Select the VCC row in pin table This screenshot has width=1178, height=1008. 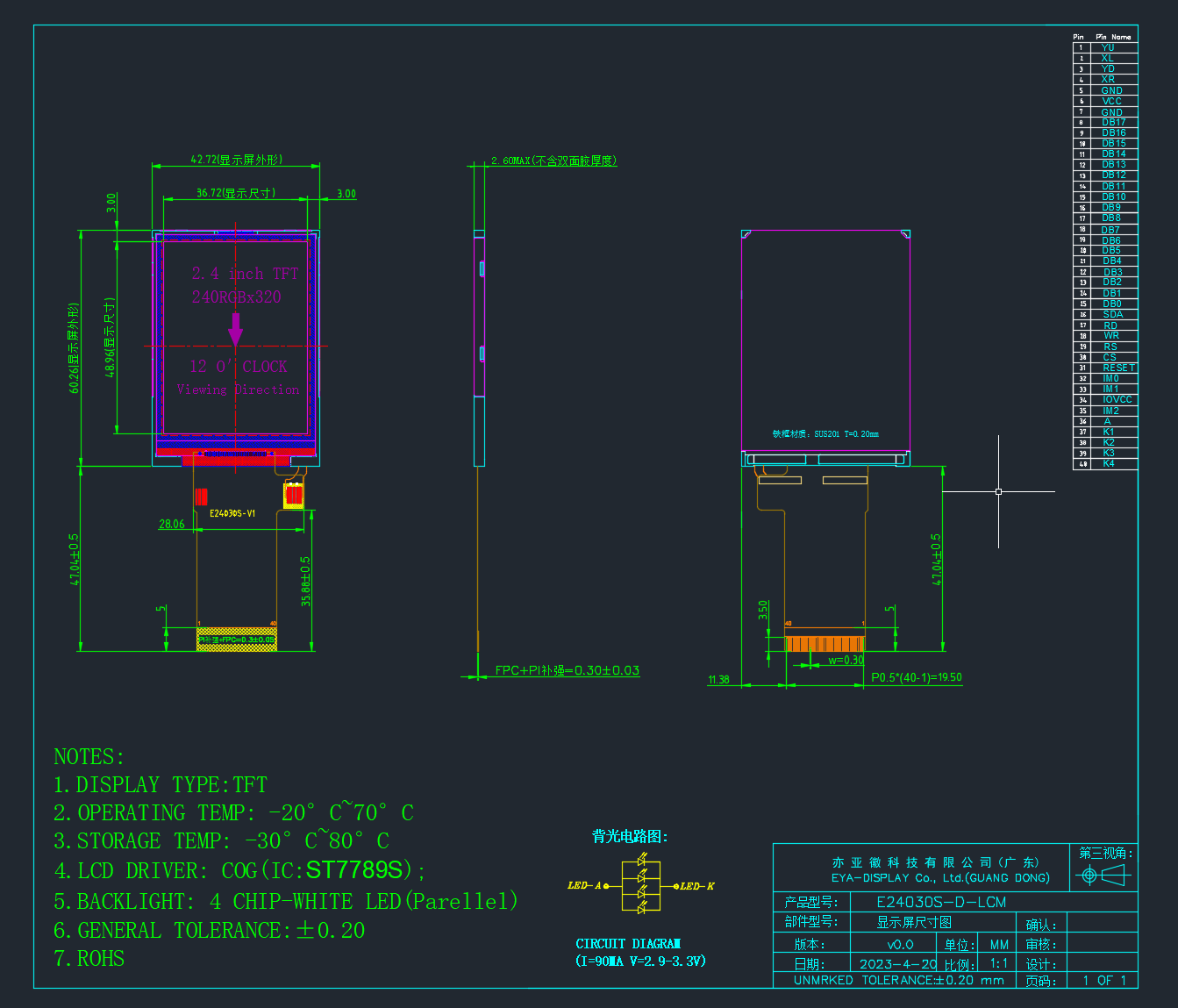point(1105,101)
